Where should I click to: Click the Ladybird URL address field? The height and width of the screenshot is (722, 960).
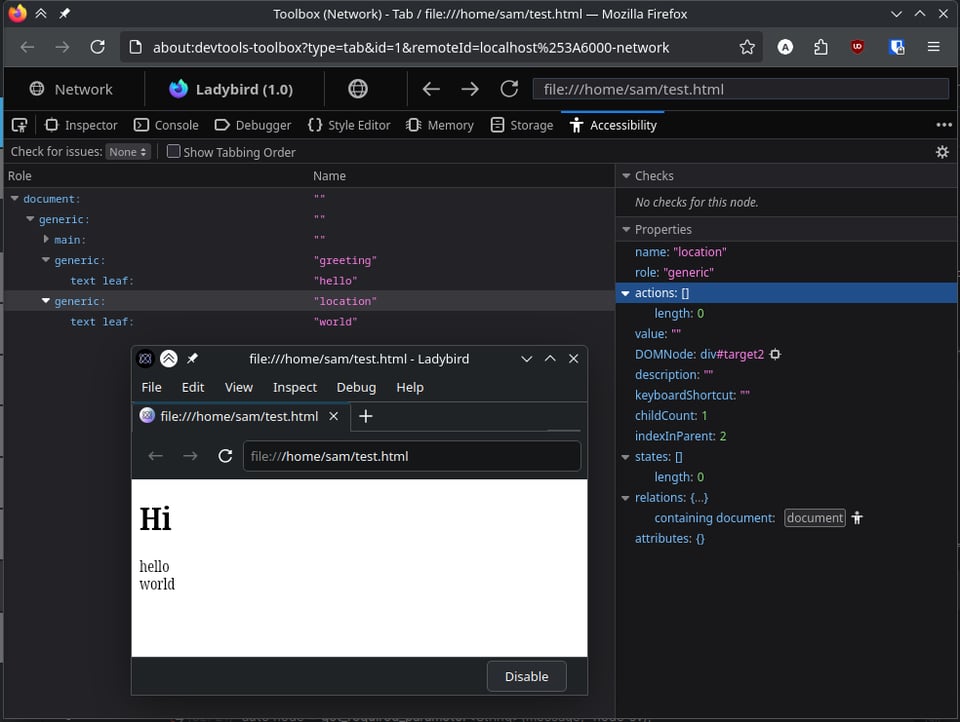412,456
